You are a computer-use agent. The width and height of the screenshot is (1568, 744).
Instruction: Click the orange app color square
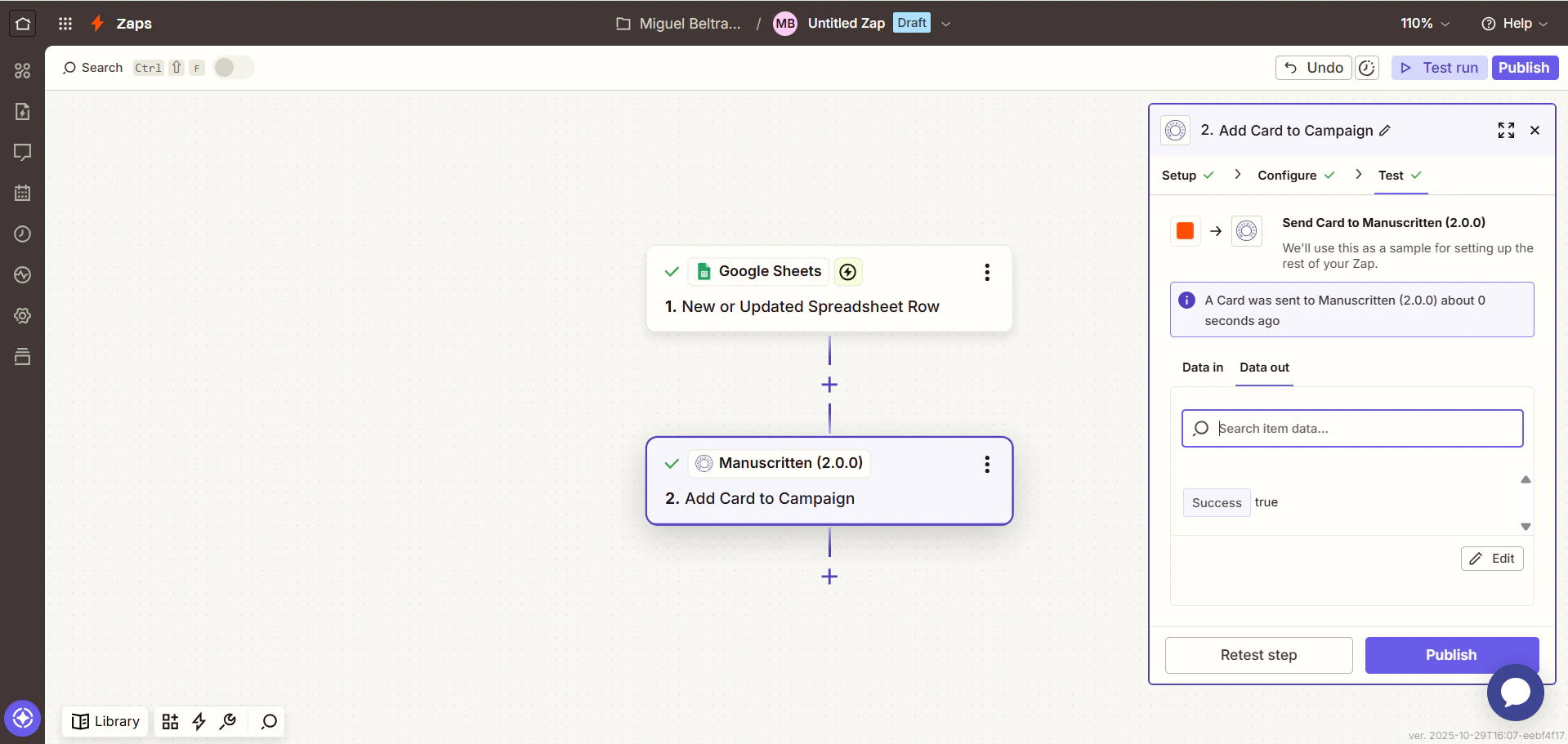coord(1185,230)
